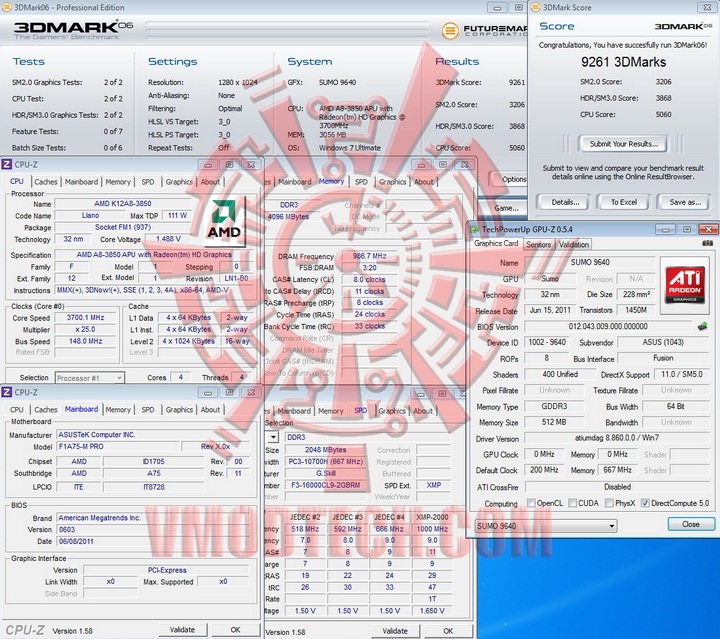Click the GPU-Z camera screenshot icon
This screenshot has width=720, height=639.
pyautogui.click(x=708, y=243)
